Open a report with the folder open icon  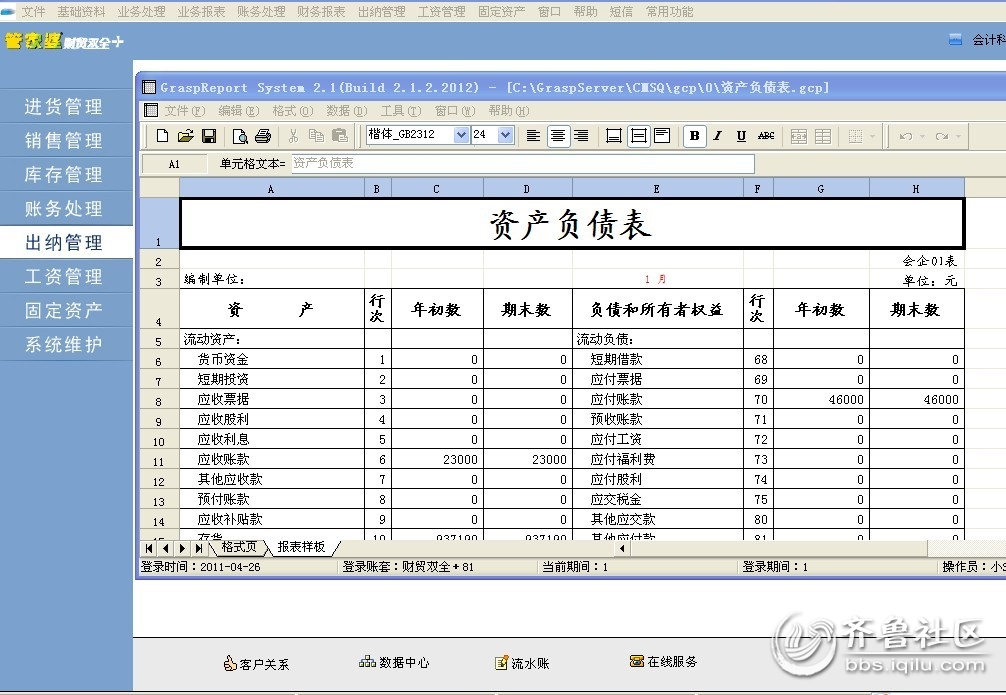(x=185, y=136)
